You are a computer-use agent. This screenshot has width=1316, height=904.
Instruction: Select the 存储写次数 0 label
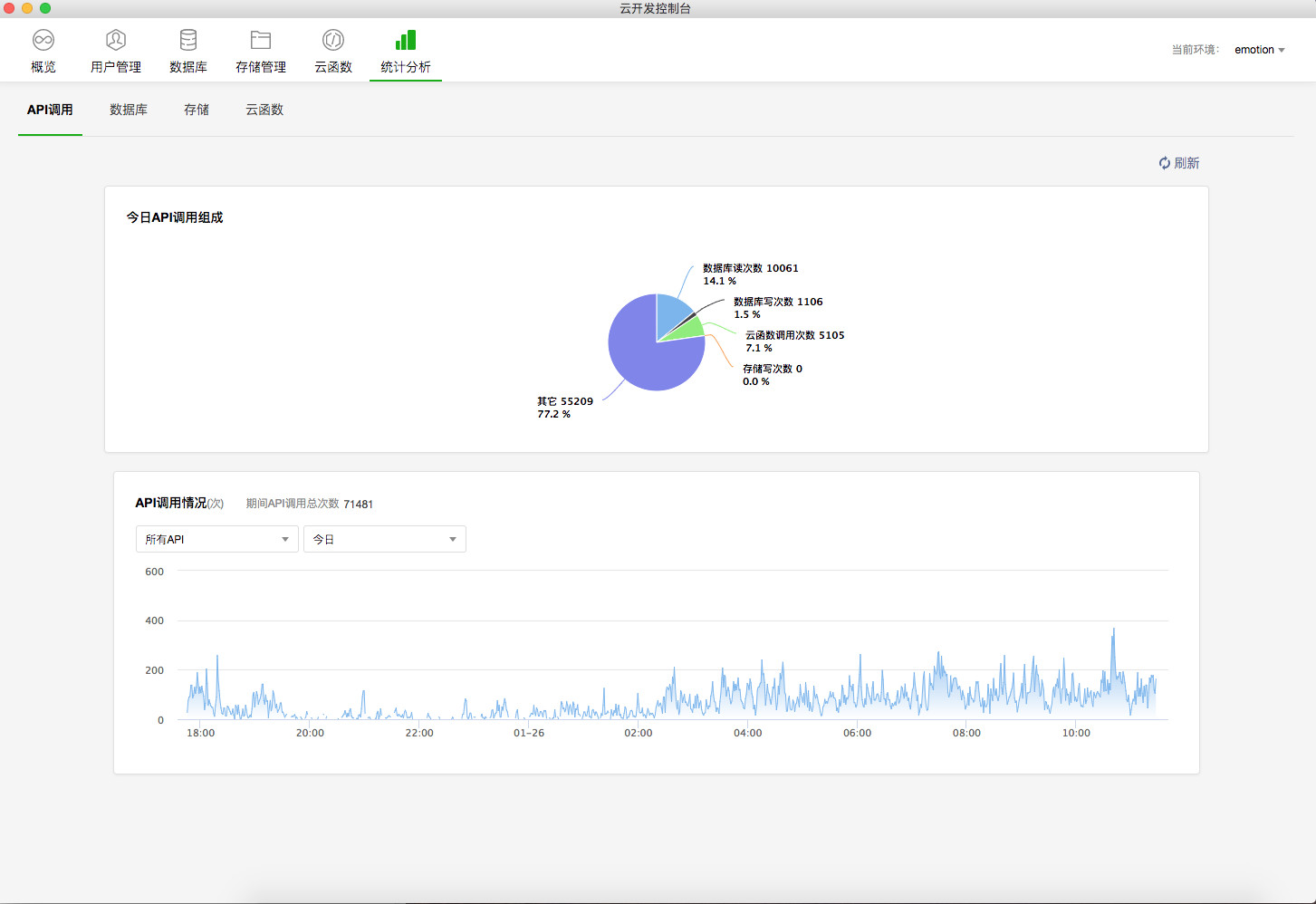773,369
